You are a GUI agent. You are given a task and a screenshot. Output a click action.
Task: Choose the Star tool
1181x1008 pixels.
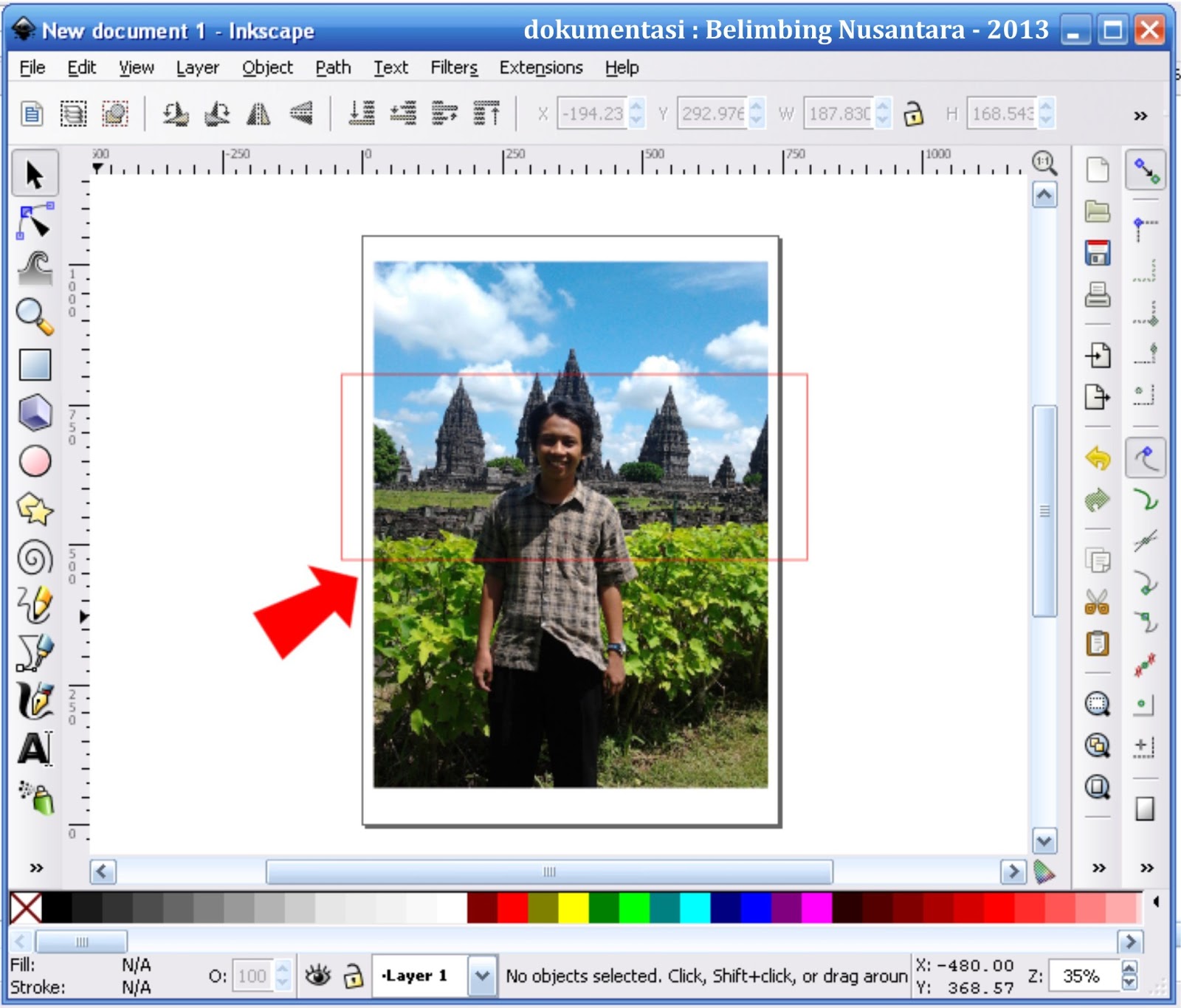click(x=33, y=508)
